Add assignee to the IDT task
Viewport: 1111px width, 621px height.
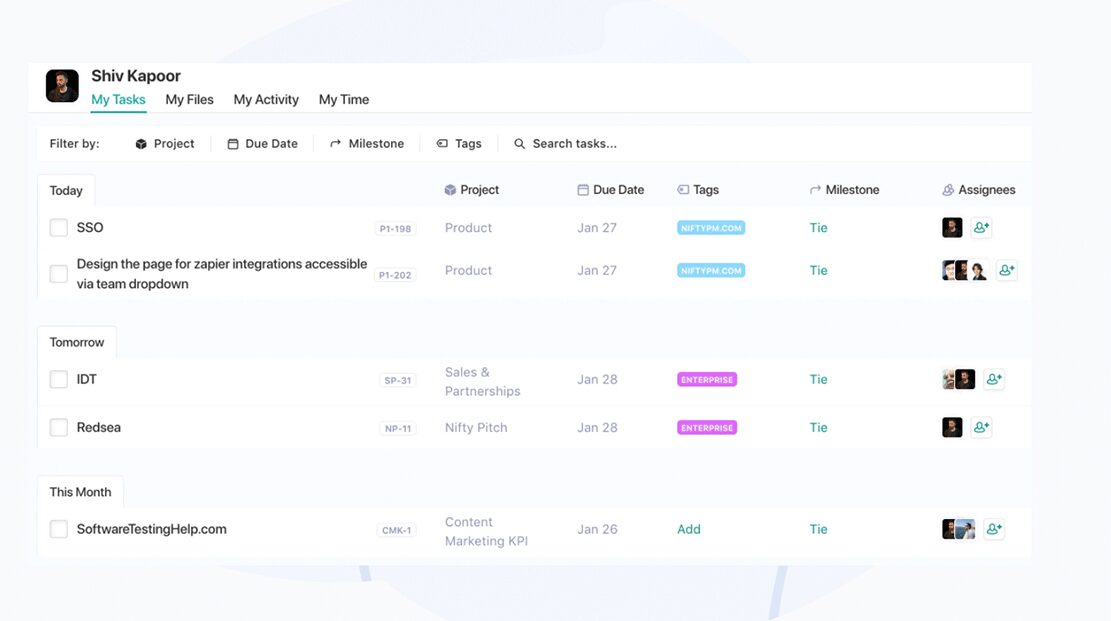tap(994, 379)
